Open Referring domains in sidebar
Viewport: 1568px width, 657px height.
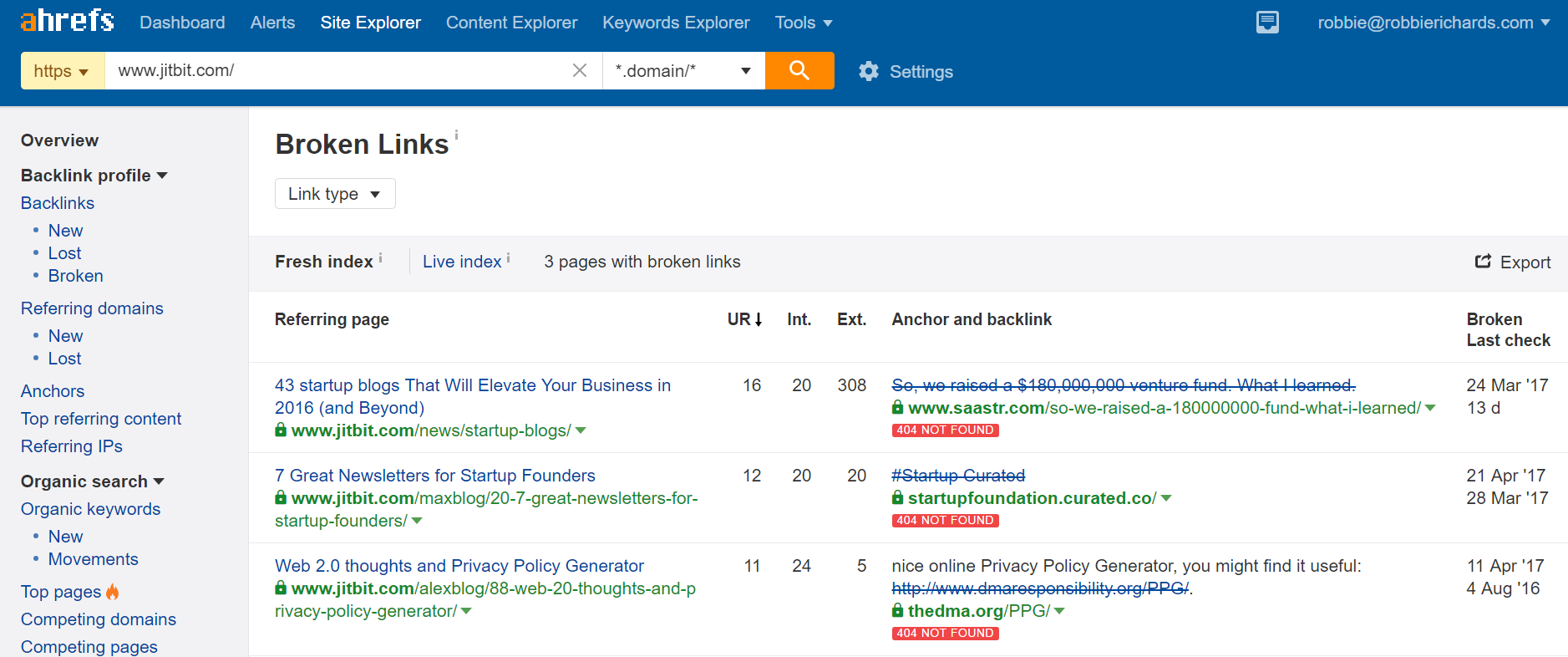point(92,308)
